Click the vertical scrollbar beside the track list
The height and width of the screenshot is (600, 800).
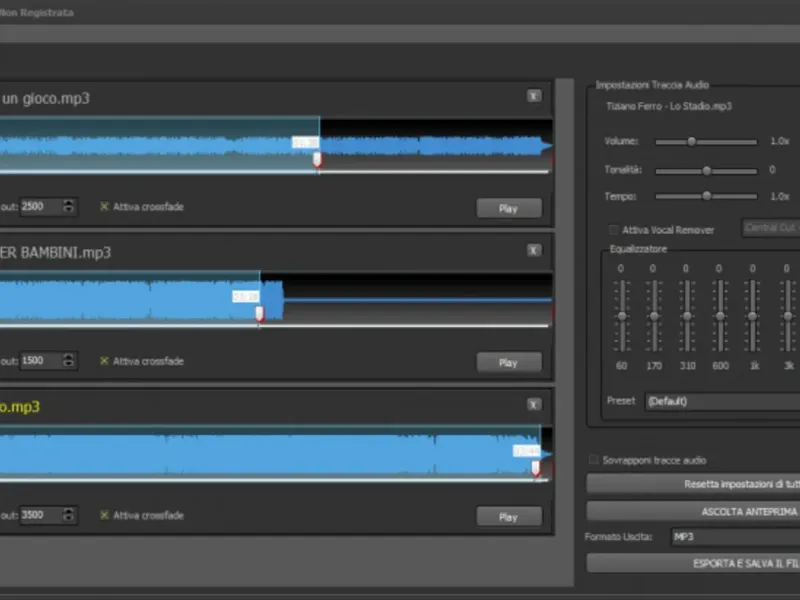(564, 332)
